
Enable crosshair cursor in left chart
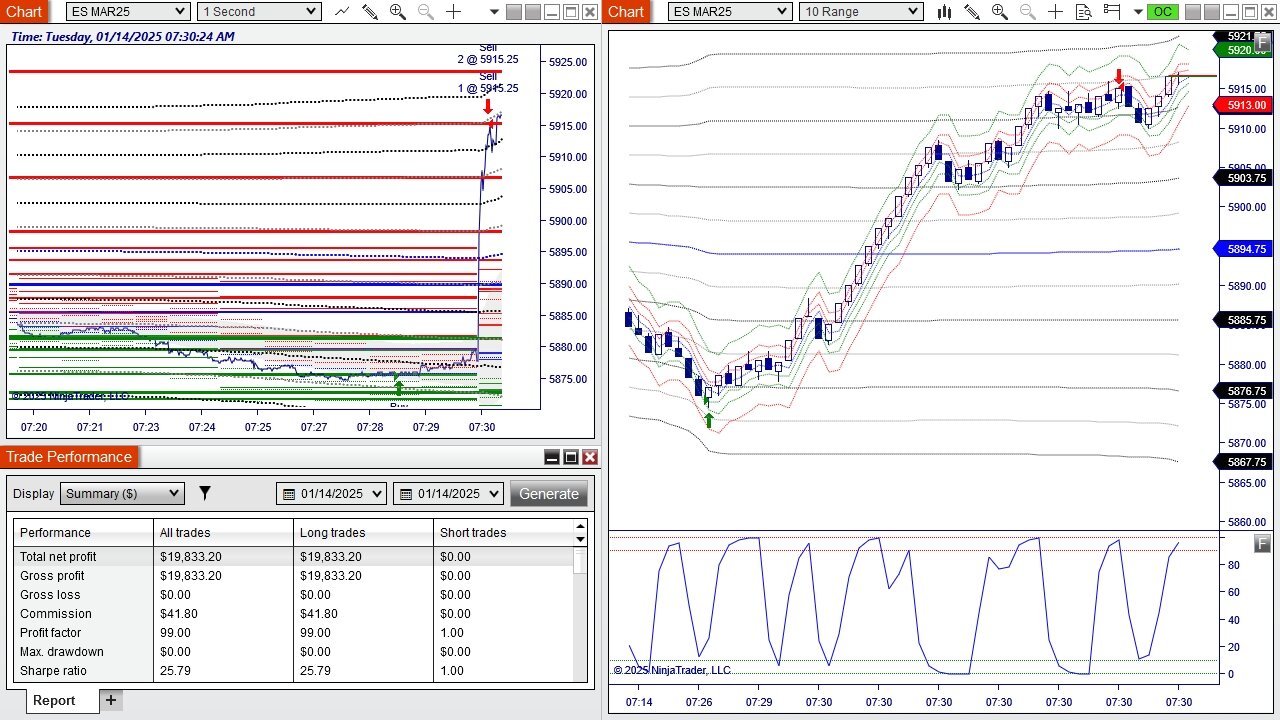454,12
